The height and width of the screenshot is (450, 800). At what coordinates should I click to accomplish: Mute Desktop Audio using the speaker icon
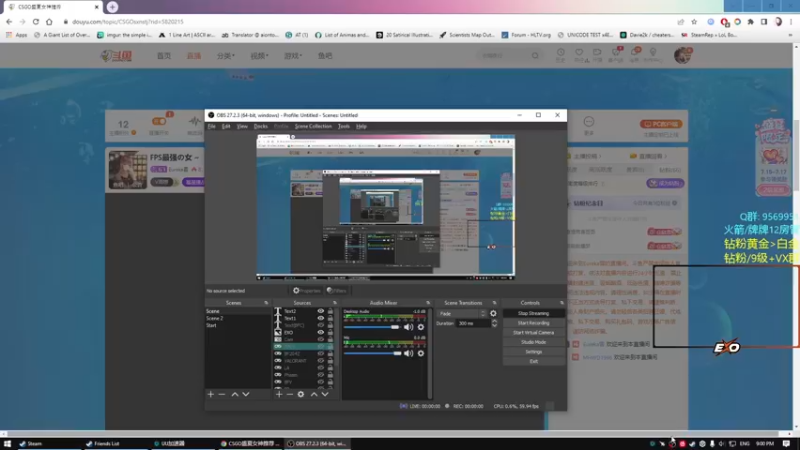tap(409, 327)
